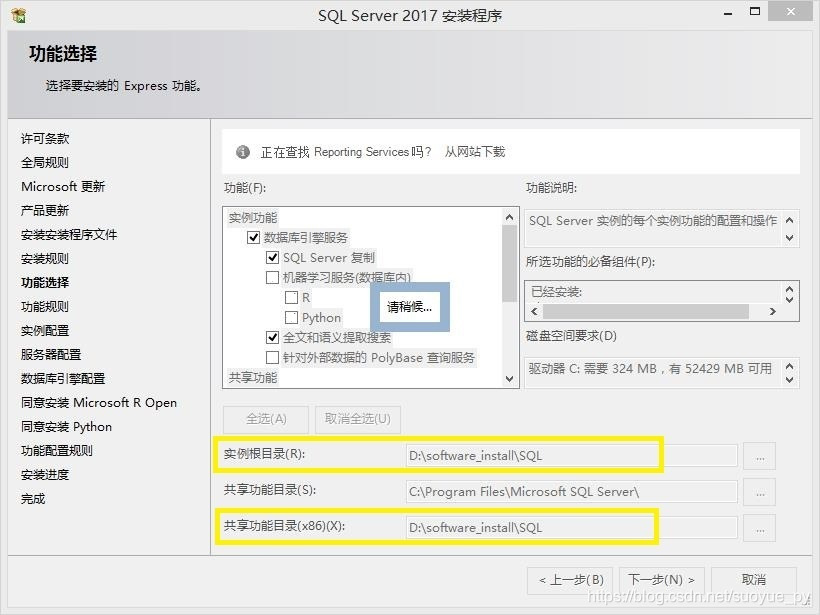Select 功能配置规则 step in sidebar
The width and height of the screenshot is (820, 615).
tap(57, 451)
